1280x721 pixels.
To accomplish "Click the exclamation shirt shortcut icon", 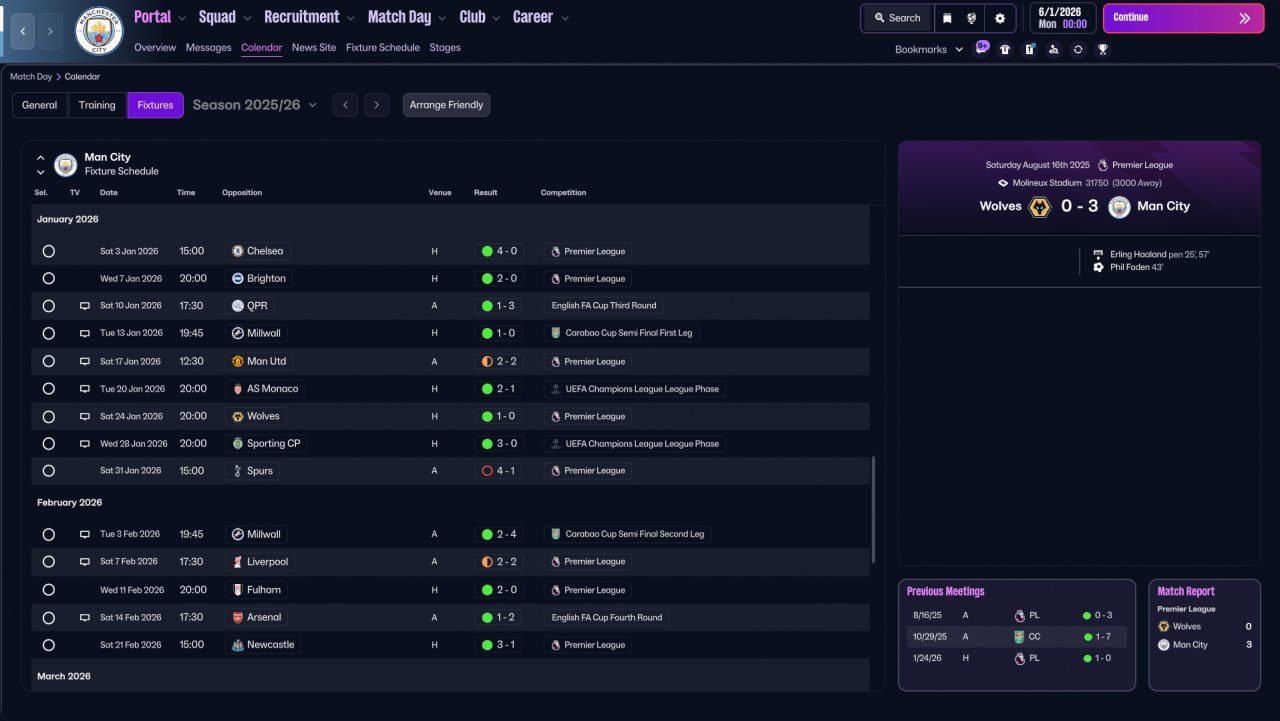I will click(x=1030, y=49).
